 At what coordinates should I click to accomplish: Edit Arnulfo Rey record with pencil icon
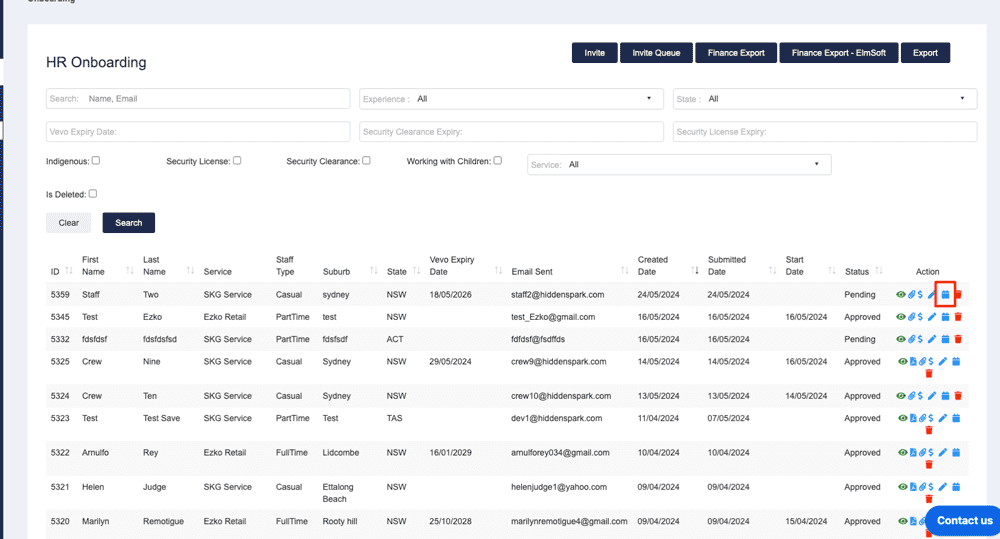coord(943,453)
